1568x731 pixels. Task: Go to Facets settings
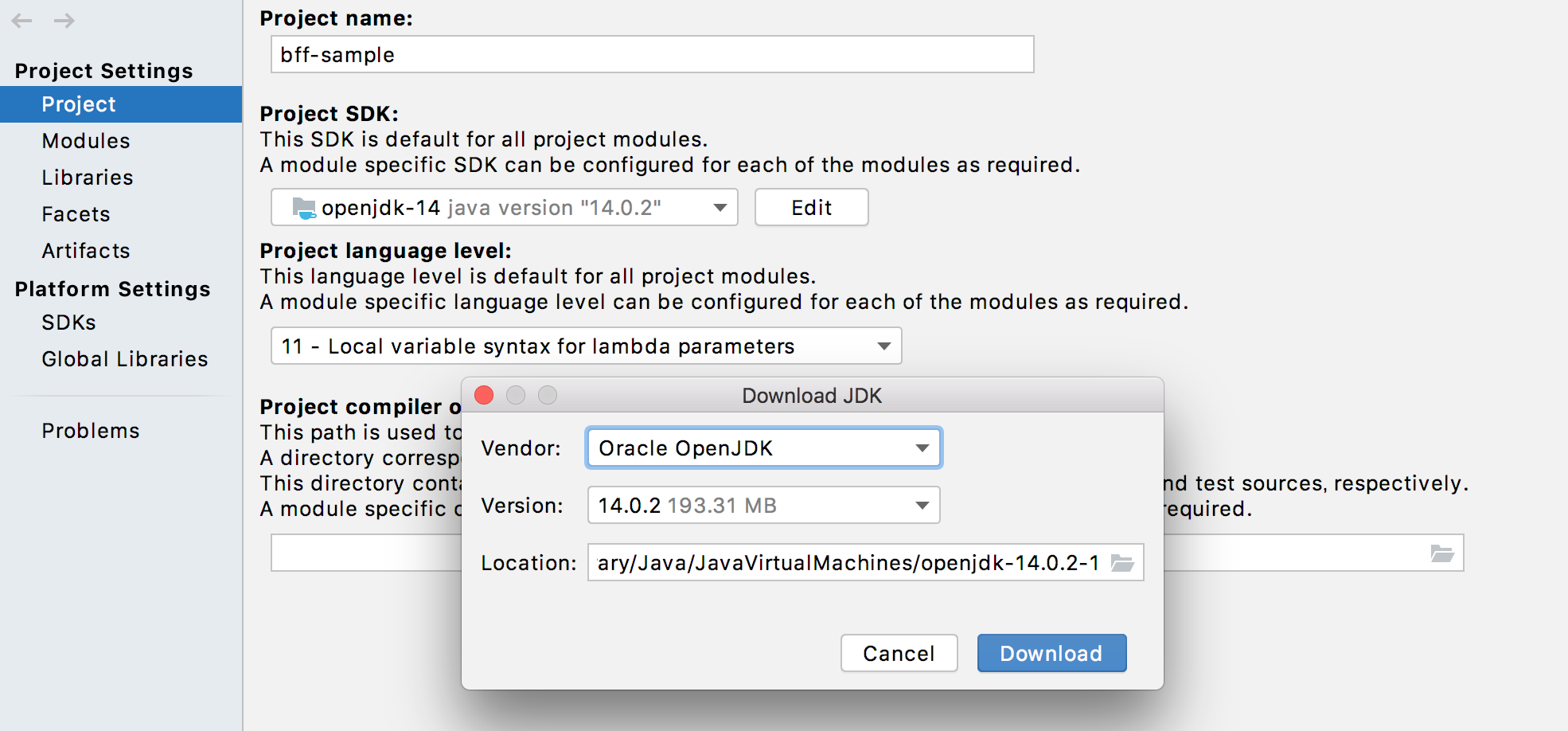(76, 214)
